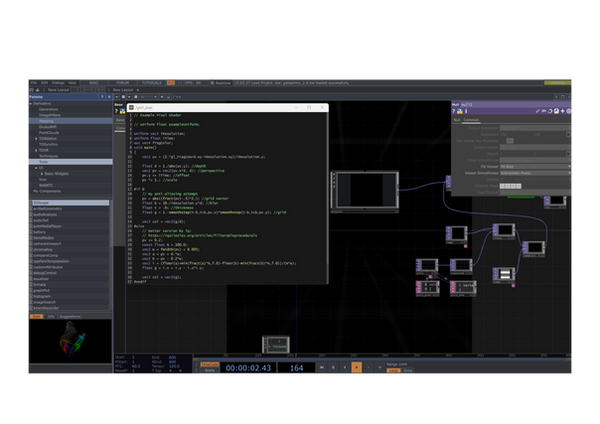Select audioAnalysis palette component

tap(45, 214)
